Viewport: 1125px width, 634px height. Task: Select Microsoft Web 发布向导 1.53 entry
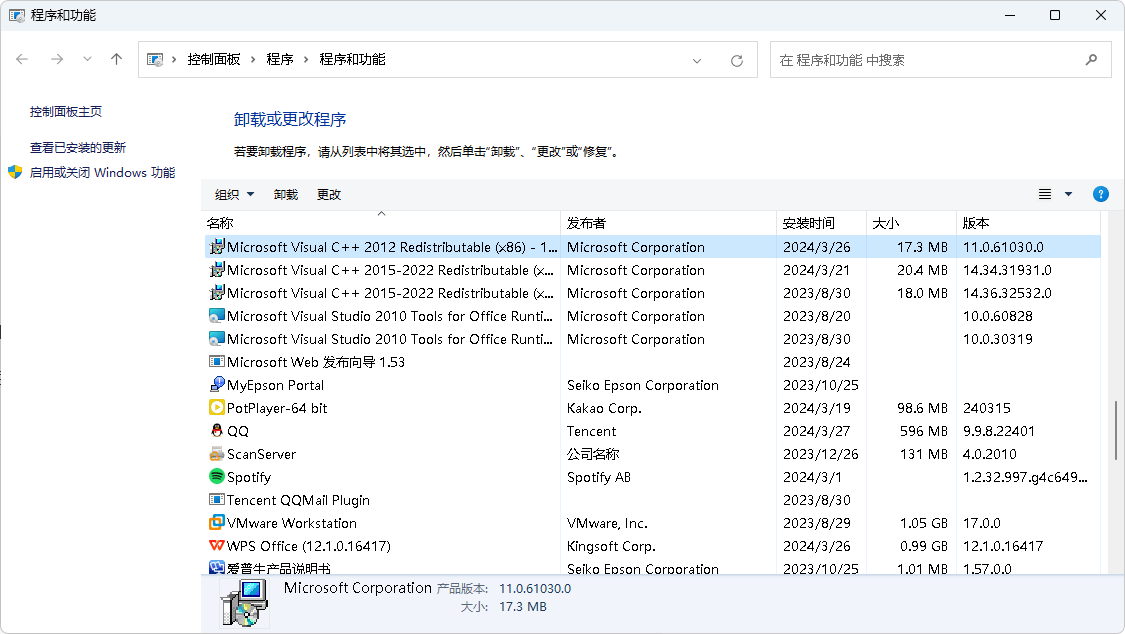[x=653, y=362]
